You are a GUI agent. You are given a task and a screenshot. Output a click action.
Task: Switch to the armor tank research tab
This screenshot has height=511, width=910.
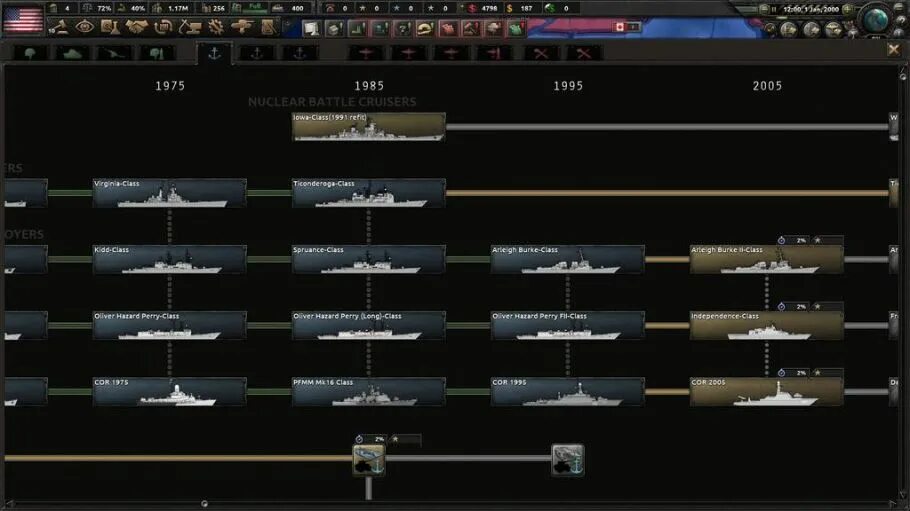(x=73, y=53)
